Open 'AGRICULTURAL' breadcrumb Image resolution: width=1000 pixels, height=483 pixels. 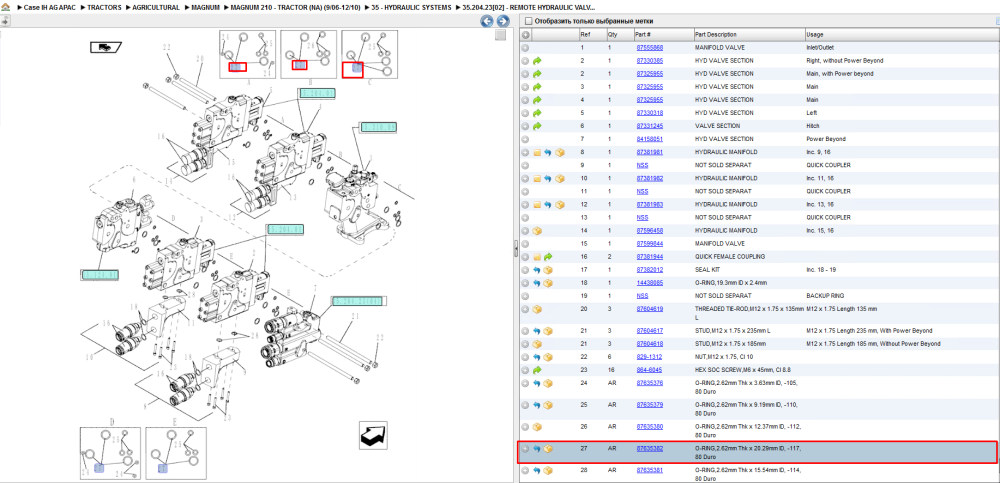[x=156, y=8]
